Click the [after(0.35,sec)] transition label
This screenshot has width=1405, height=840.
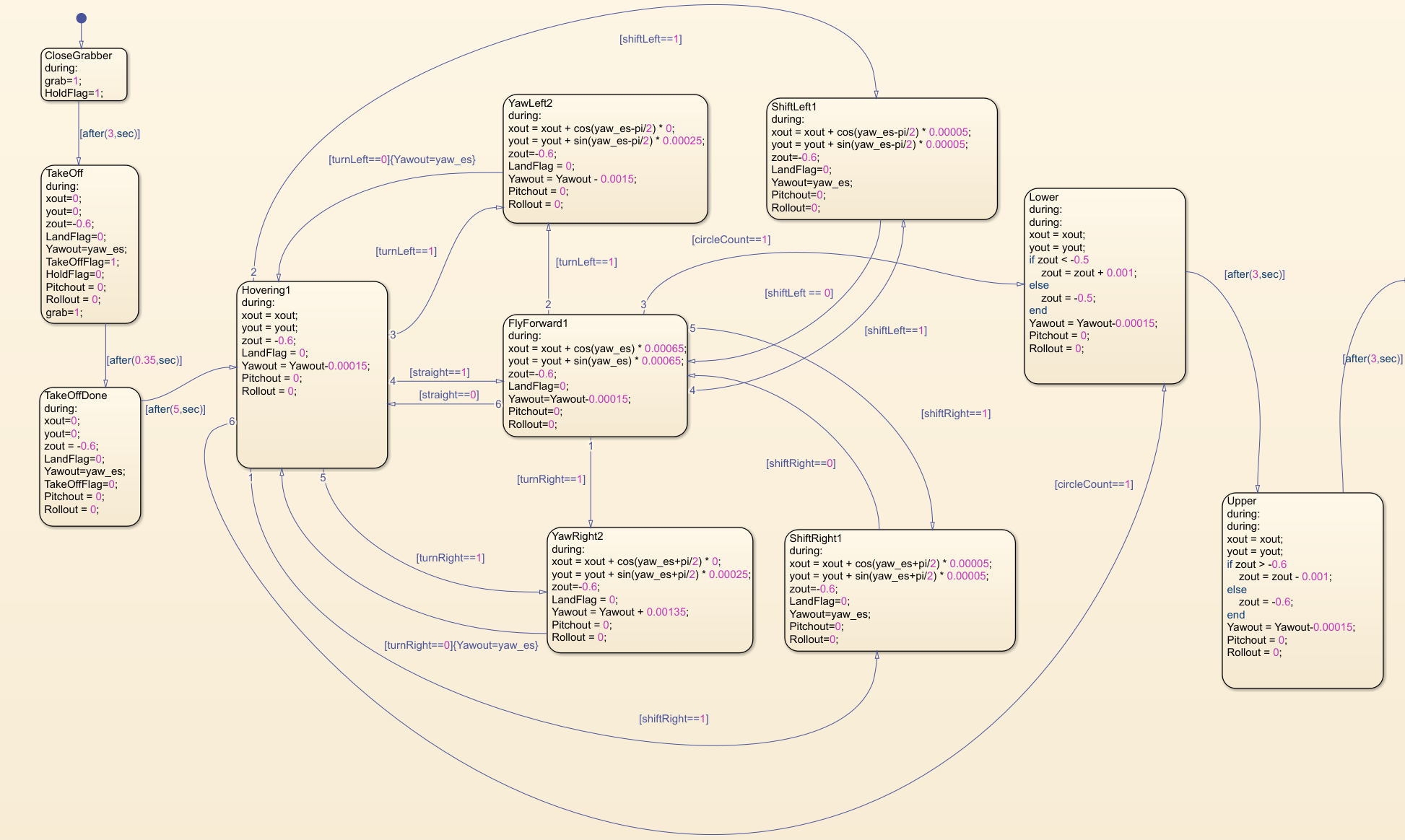144,360
